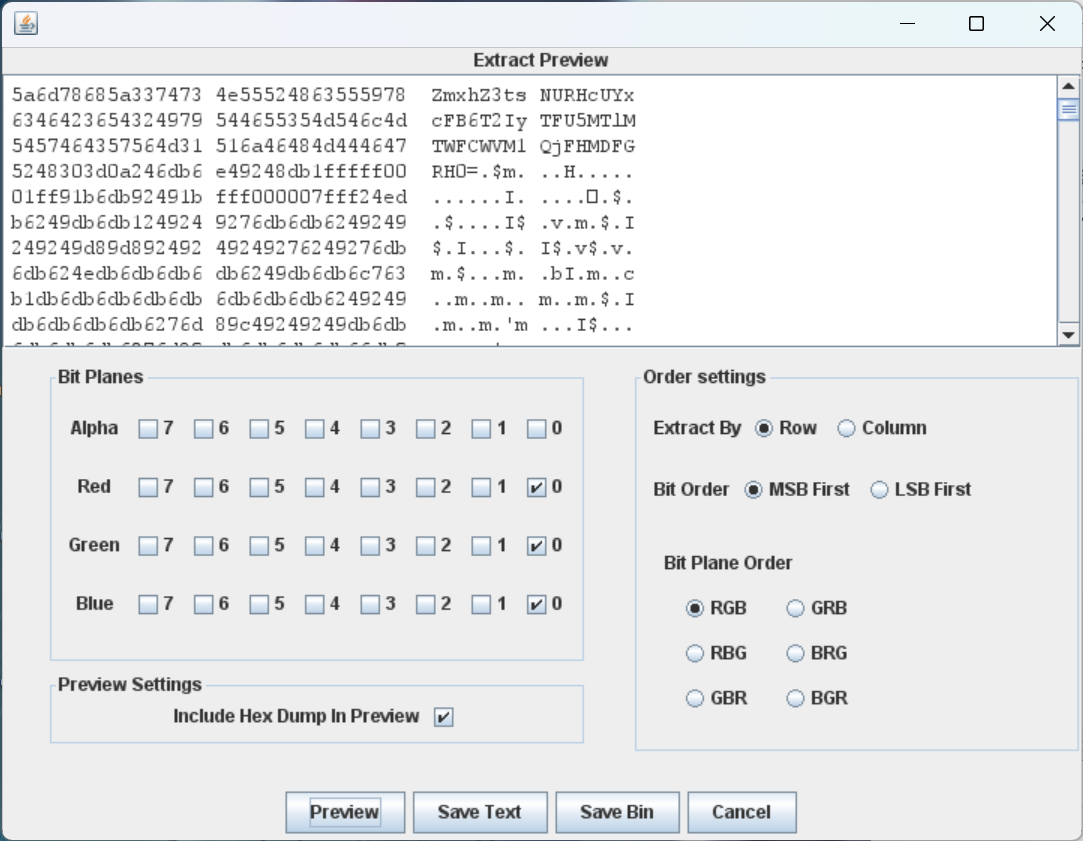Click the preview scrollbar up arrow

coord(1068,87)
